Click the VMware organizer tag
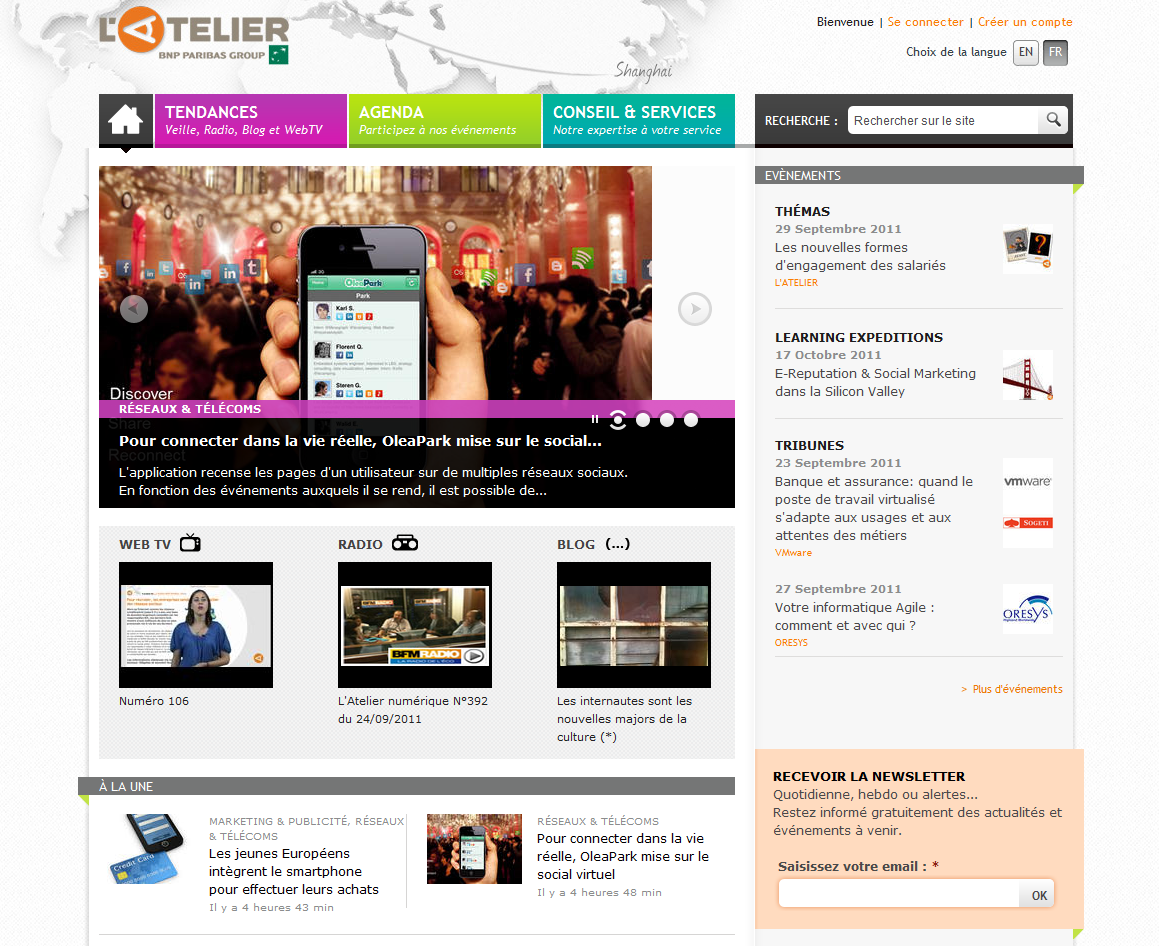 coord(793,553)
